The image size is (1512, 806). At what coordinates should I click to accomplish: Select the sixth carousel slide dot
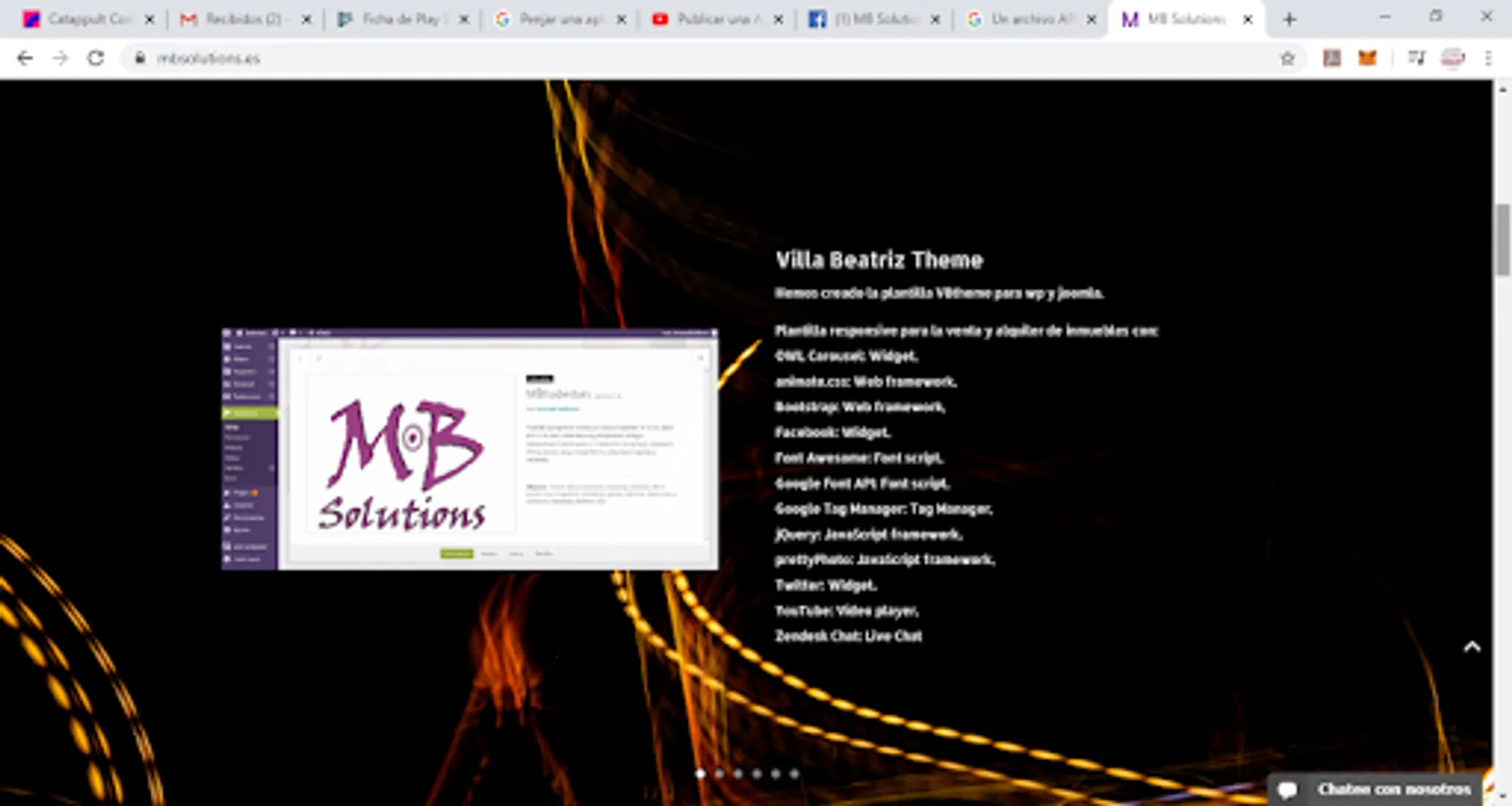pos(795,773)
